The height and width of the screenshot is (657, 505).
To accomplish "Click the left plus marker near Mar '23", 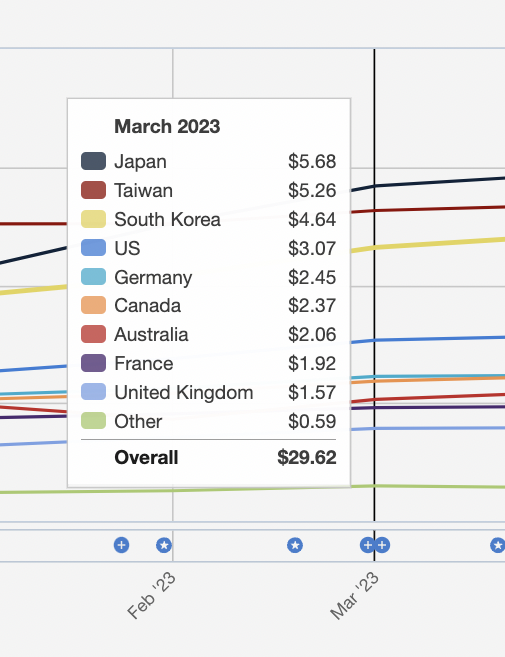I will 367,545.
